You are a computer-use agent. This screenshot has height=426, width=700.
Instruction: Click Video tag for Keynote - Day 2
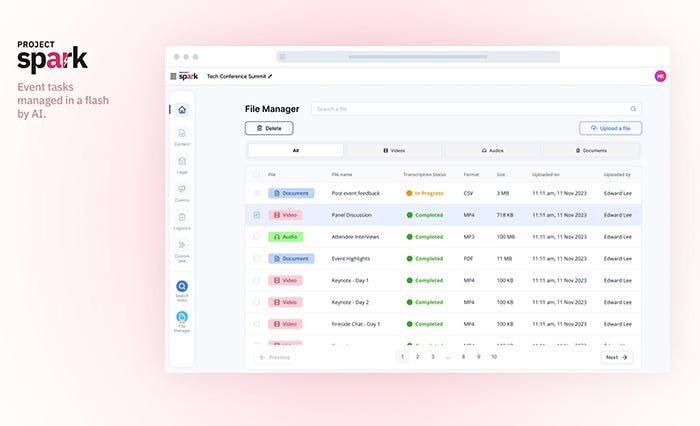click(x=285, y=302)
